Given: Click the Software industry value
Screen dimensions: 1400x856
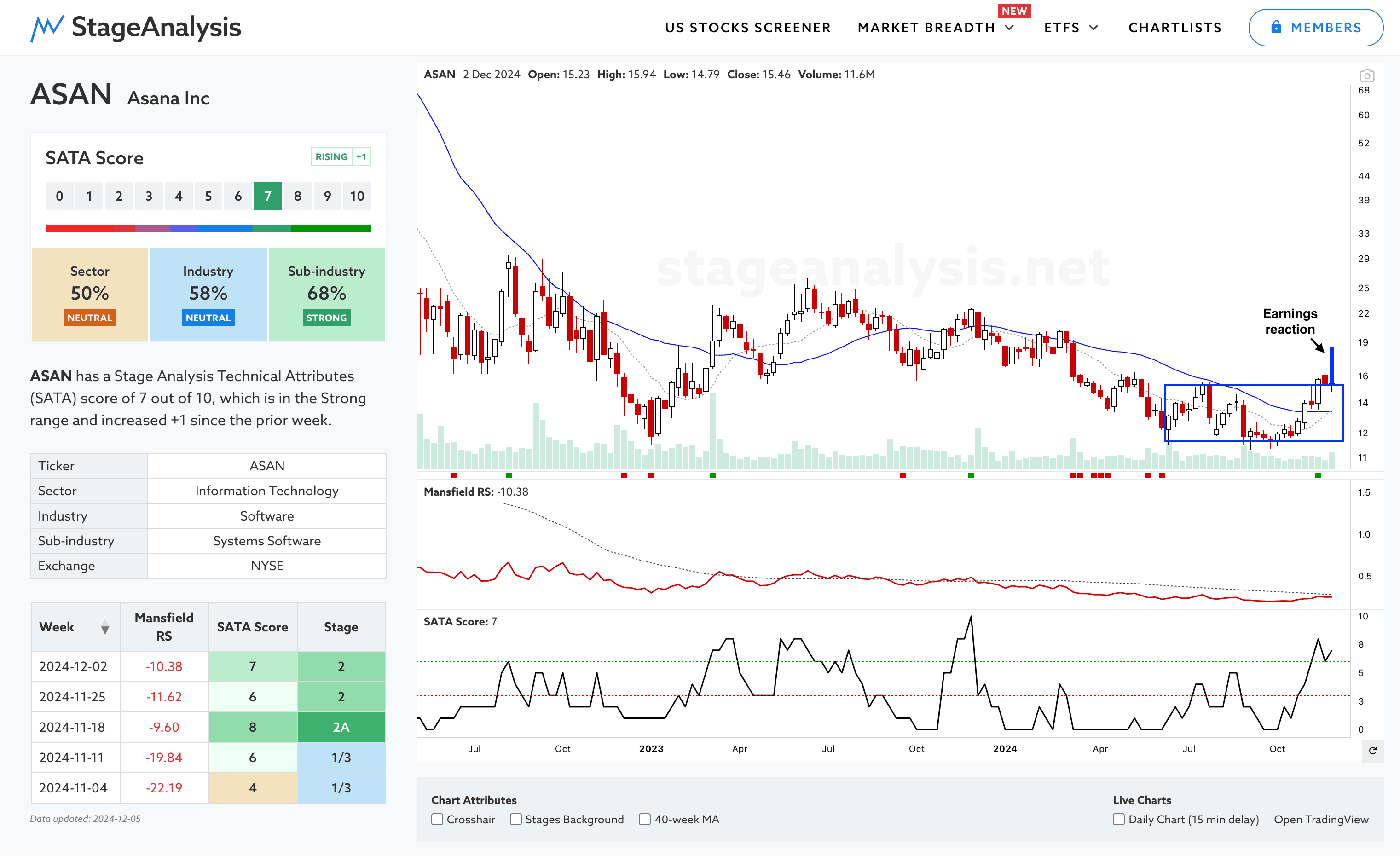Looking at the screenshot, I should click(x=266, y=516).
